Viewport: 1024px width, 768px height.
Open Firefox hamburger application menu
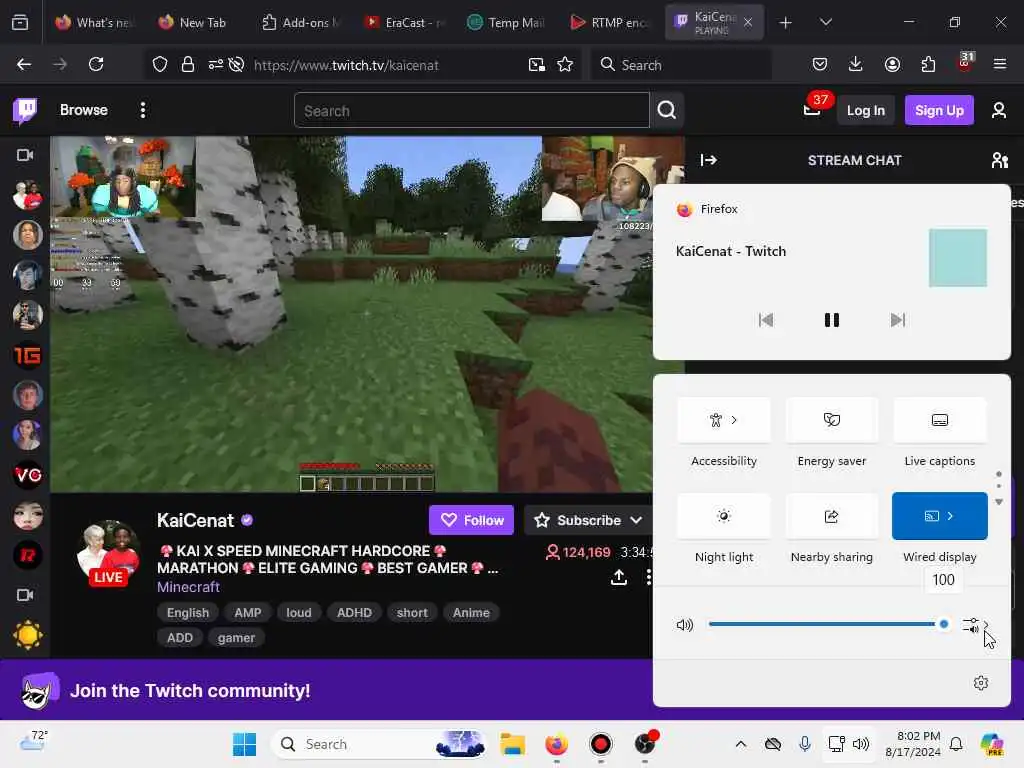[x=1000, y=64]
